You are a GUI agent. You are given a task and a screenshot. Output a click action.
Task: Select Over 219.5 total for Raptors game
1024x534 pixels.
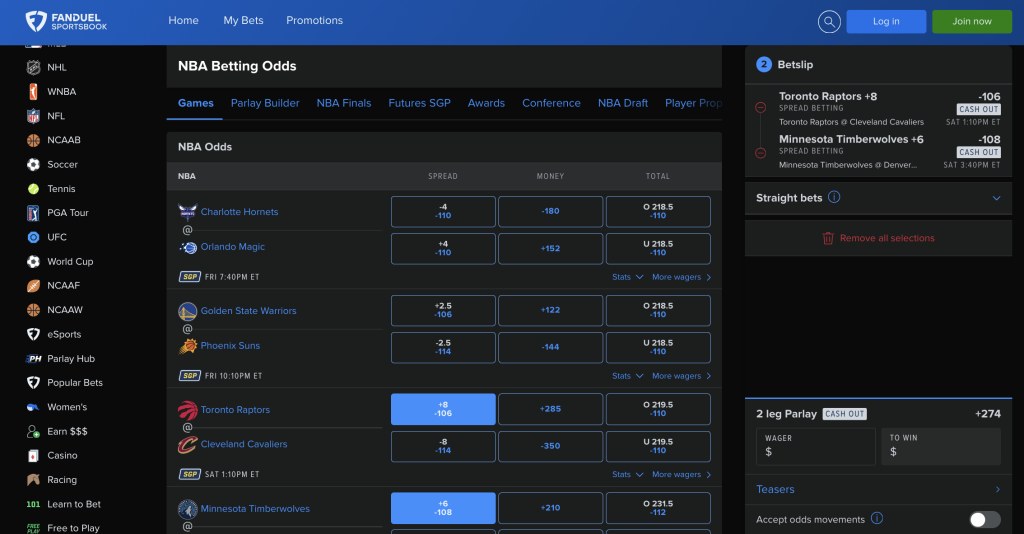(658, 409)
